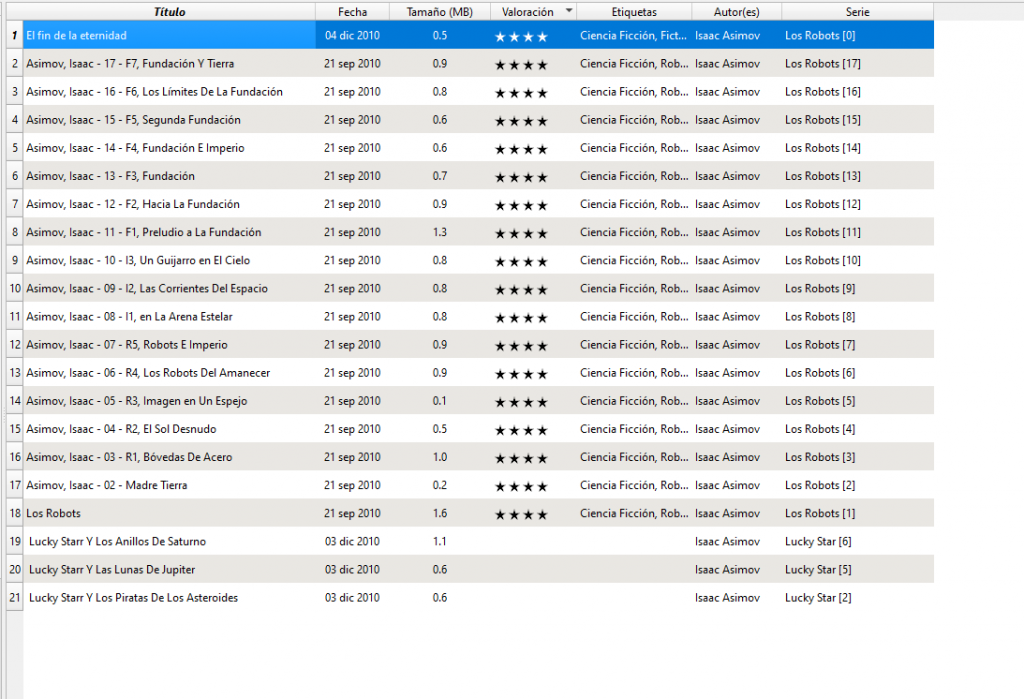Sort by the Etiquetas column header
Screen dimensions: 1024x699
pos(634,12)
